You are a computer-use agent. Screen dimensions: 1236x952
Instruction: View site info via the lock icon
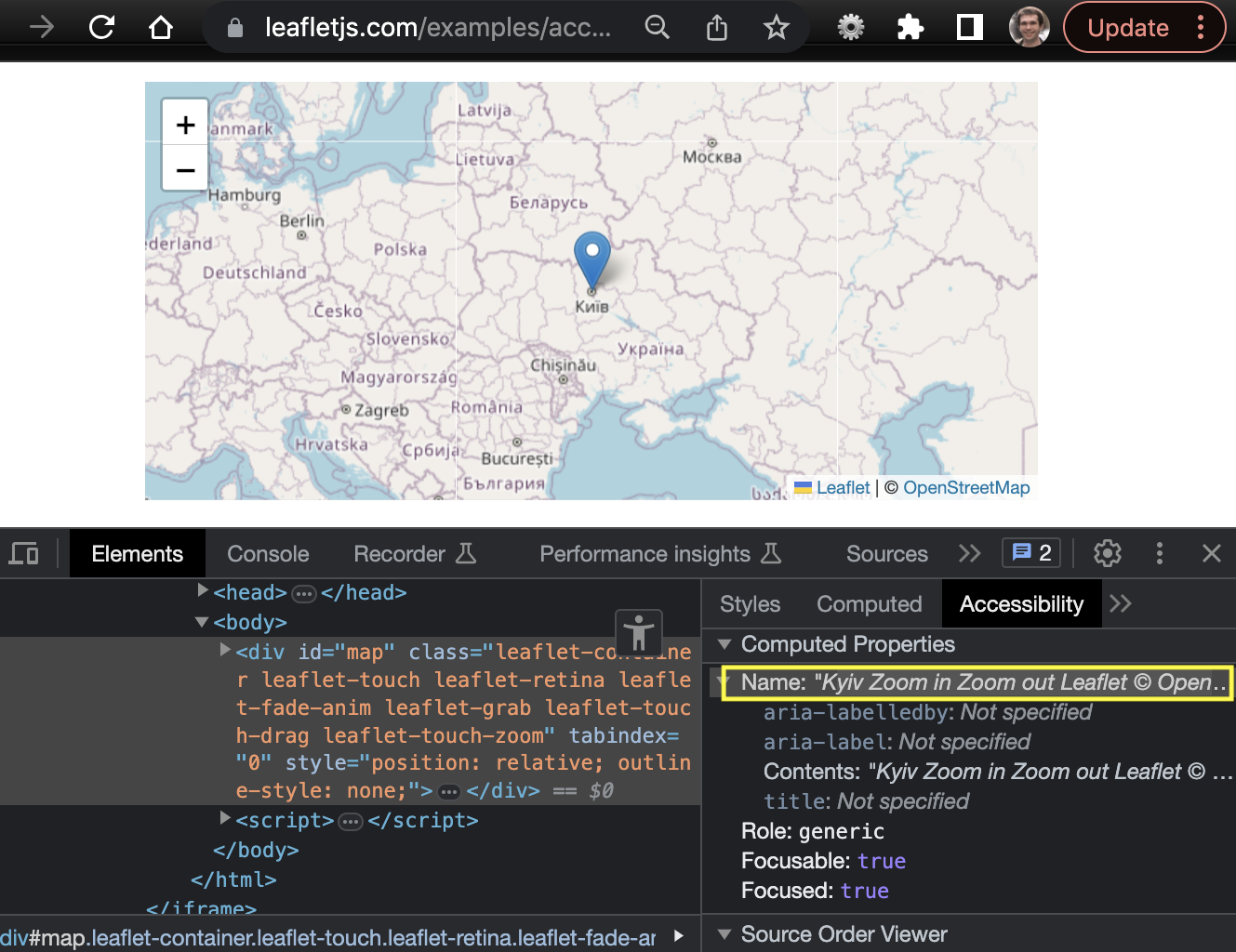click(235, 27)
